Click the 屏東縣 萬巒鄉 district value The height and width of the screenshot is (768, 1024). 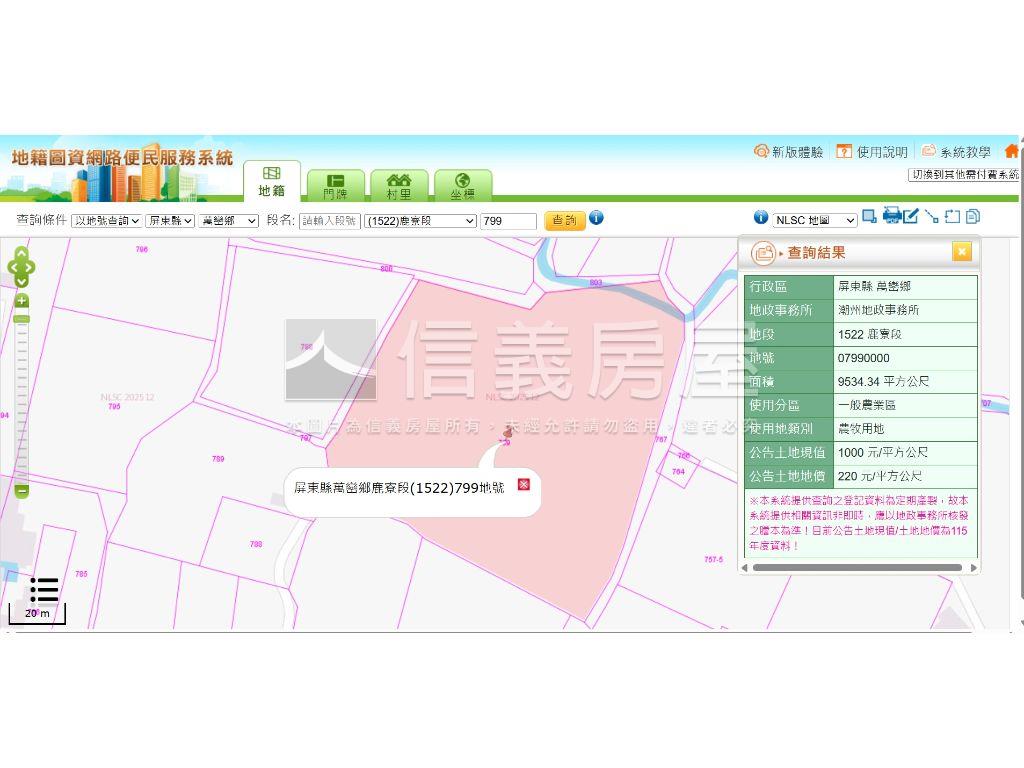(x=874, y=286)
